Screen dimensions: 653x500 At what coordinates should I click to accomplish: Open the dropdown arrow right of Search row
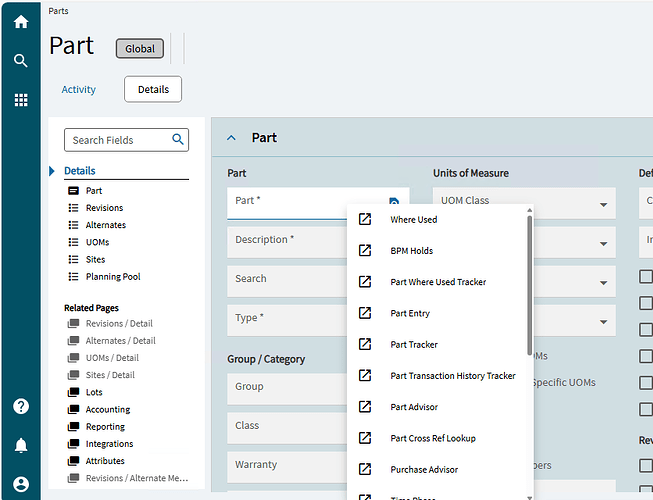[603, 283]
